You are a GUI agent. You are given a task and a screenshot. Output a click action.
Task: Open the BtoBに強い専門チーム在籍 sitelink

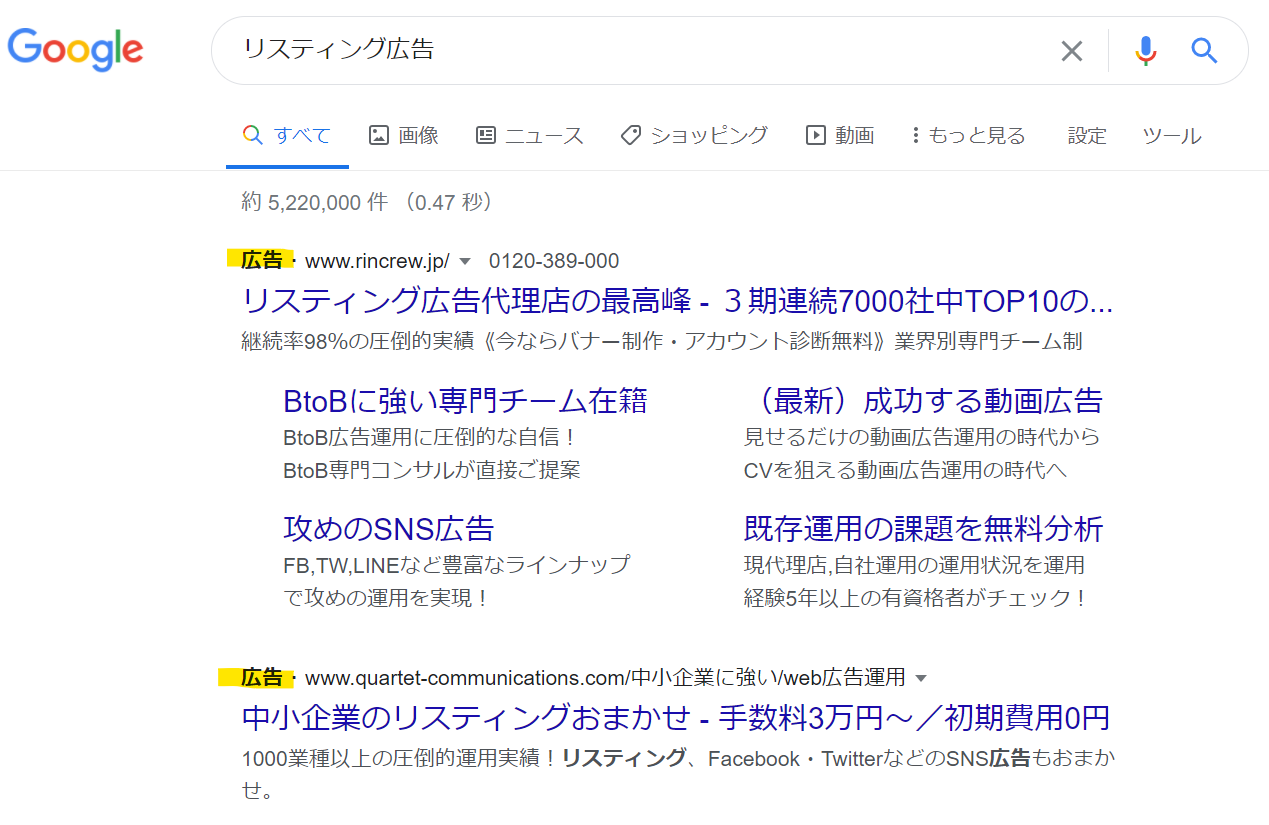pyautogui.click(x=465, y=401)
